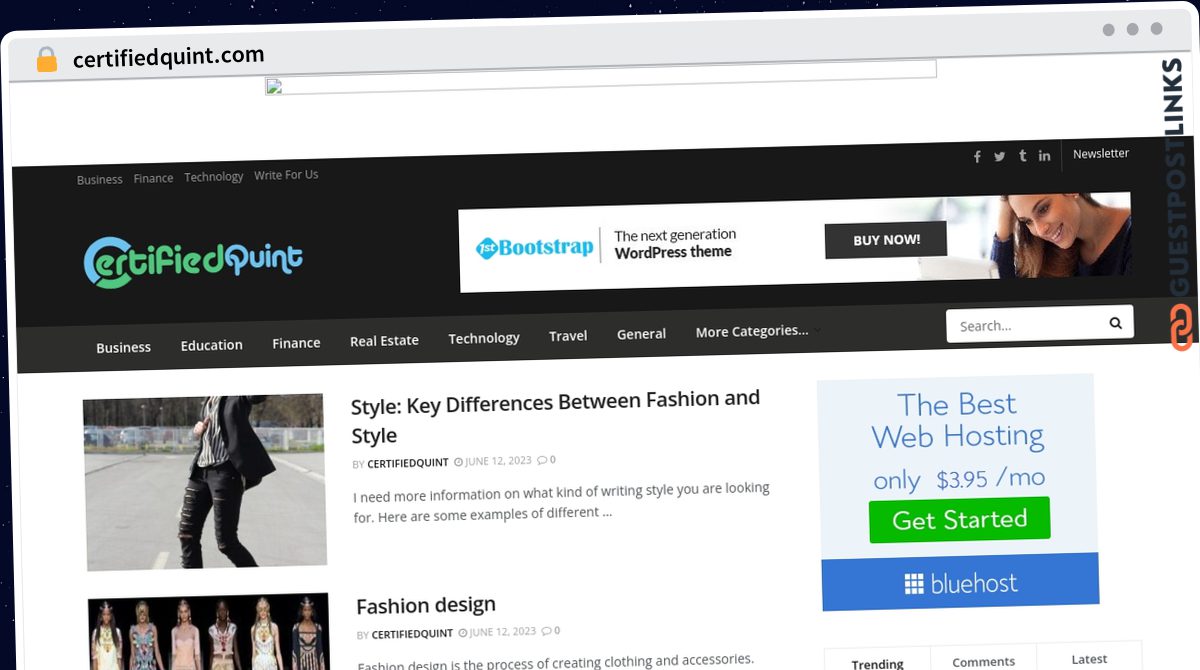Click the certifiedquint.com address text
The height and width of the screenshot is (670, 1200).
pyautogui.click(x=169, y=57)
